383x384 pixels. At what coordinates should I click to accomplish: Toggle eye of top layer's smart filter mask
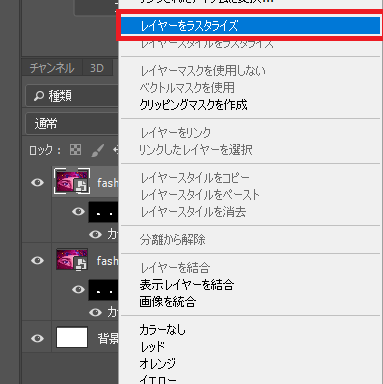78,211
